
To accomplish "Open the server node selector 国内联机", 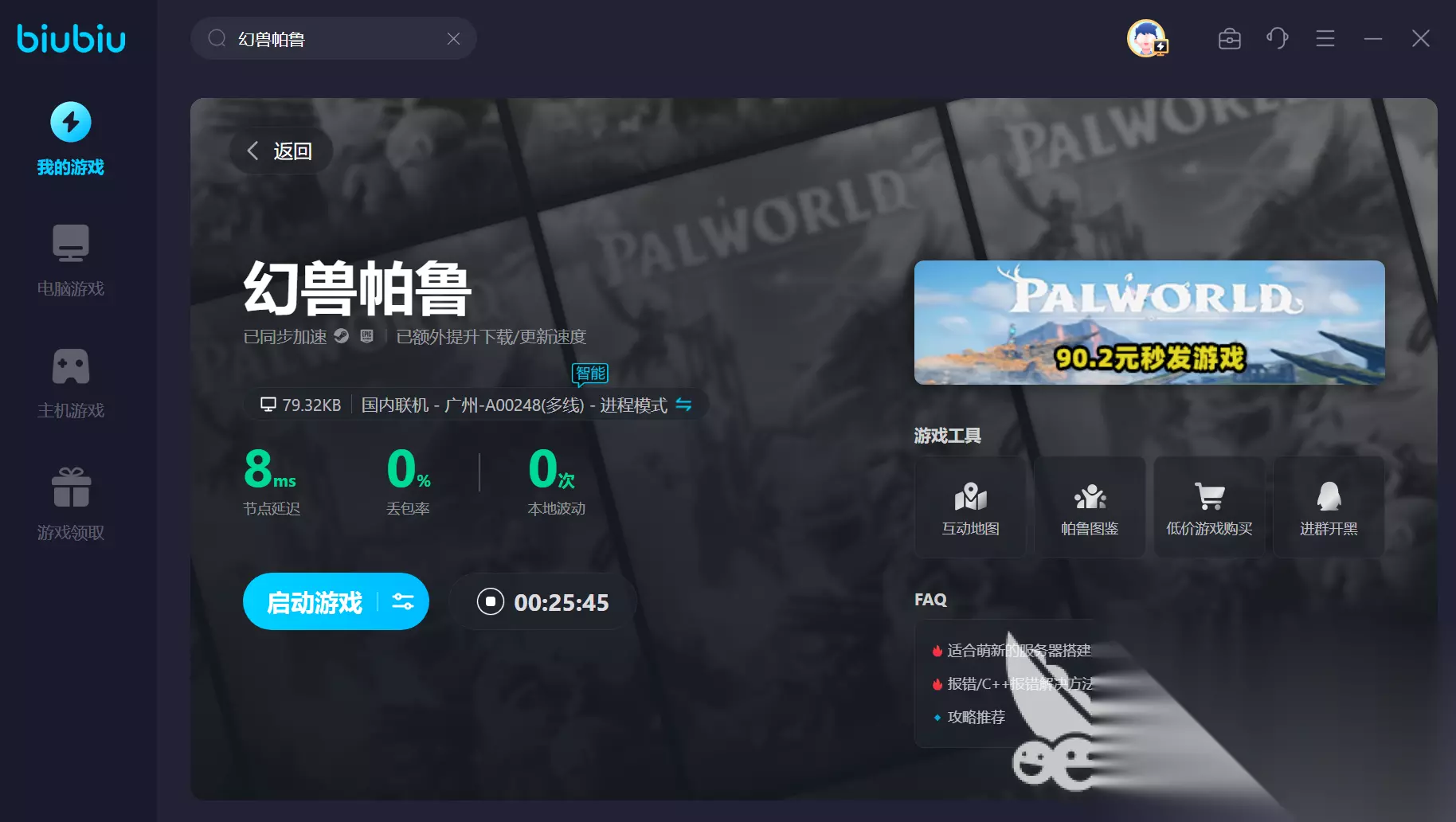I will (x=515, y=405).
